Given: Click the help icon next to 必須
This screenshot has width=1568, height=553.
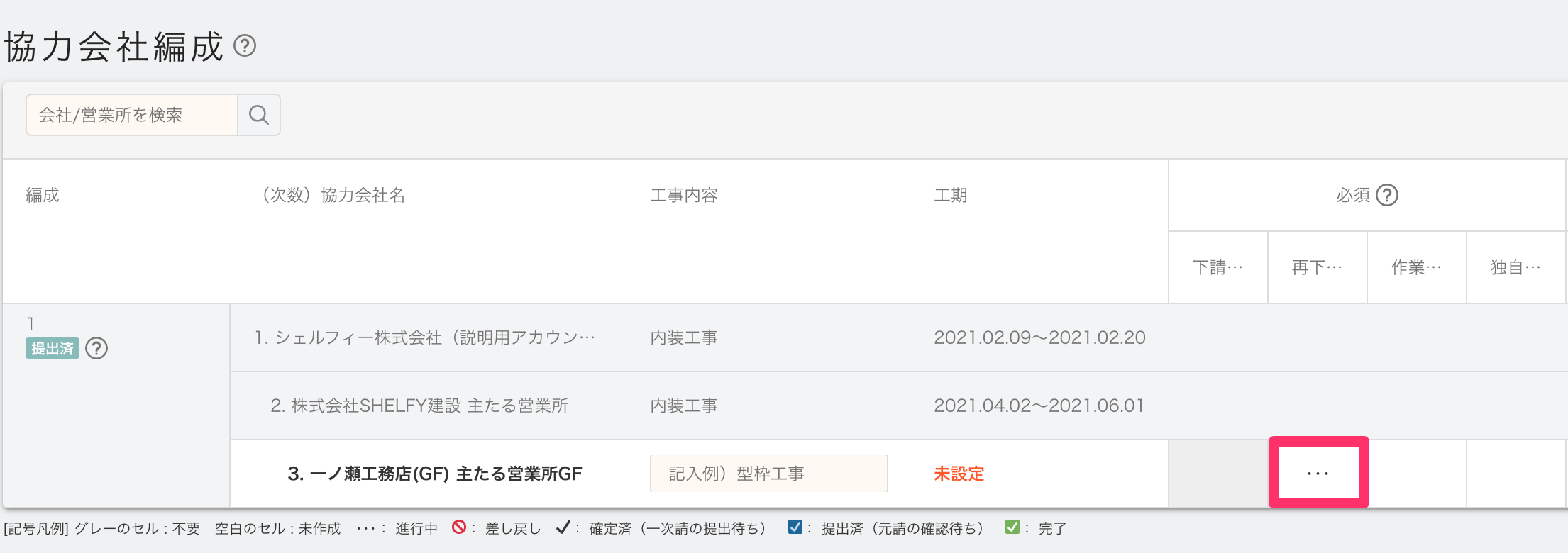Looking at the screenshot, I should [x=1386, y=195].
